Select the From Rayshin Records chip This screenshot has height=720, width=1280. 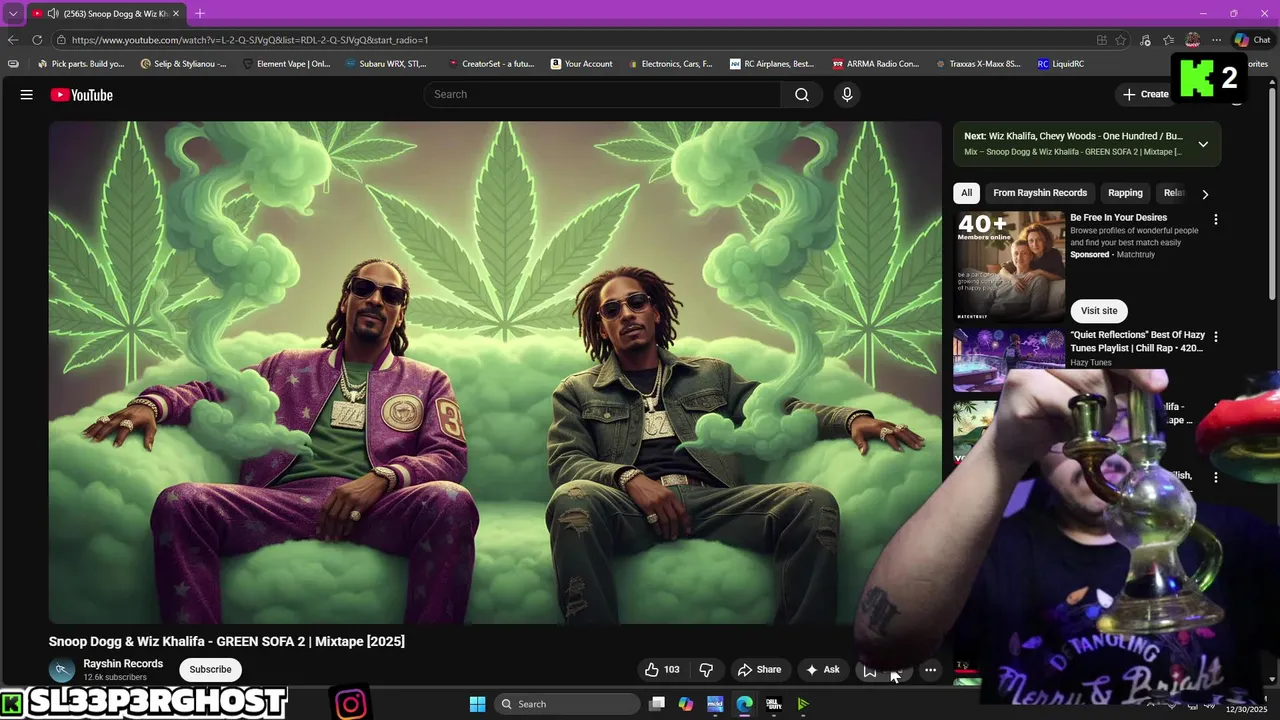click(x=1040, y=193)
